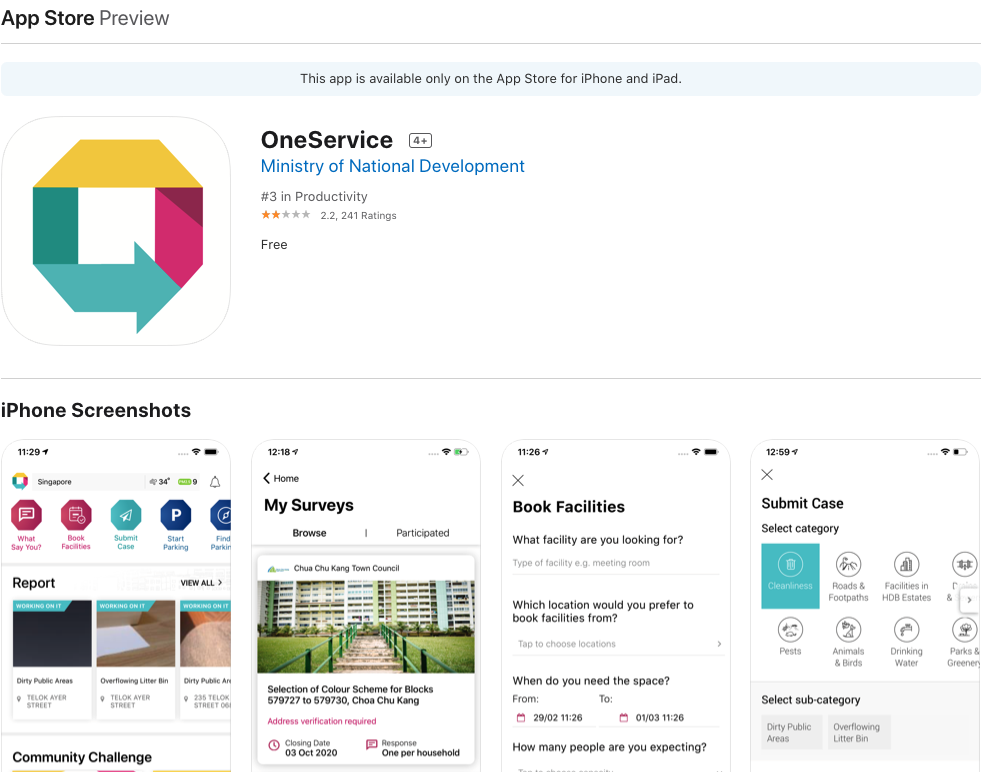Click VIEW ALL in Report section

tap(201, 582)
